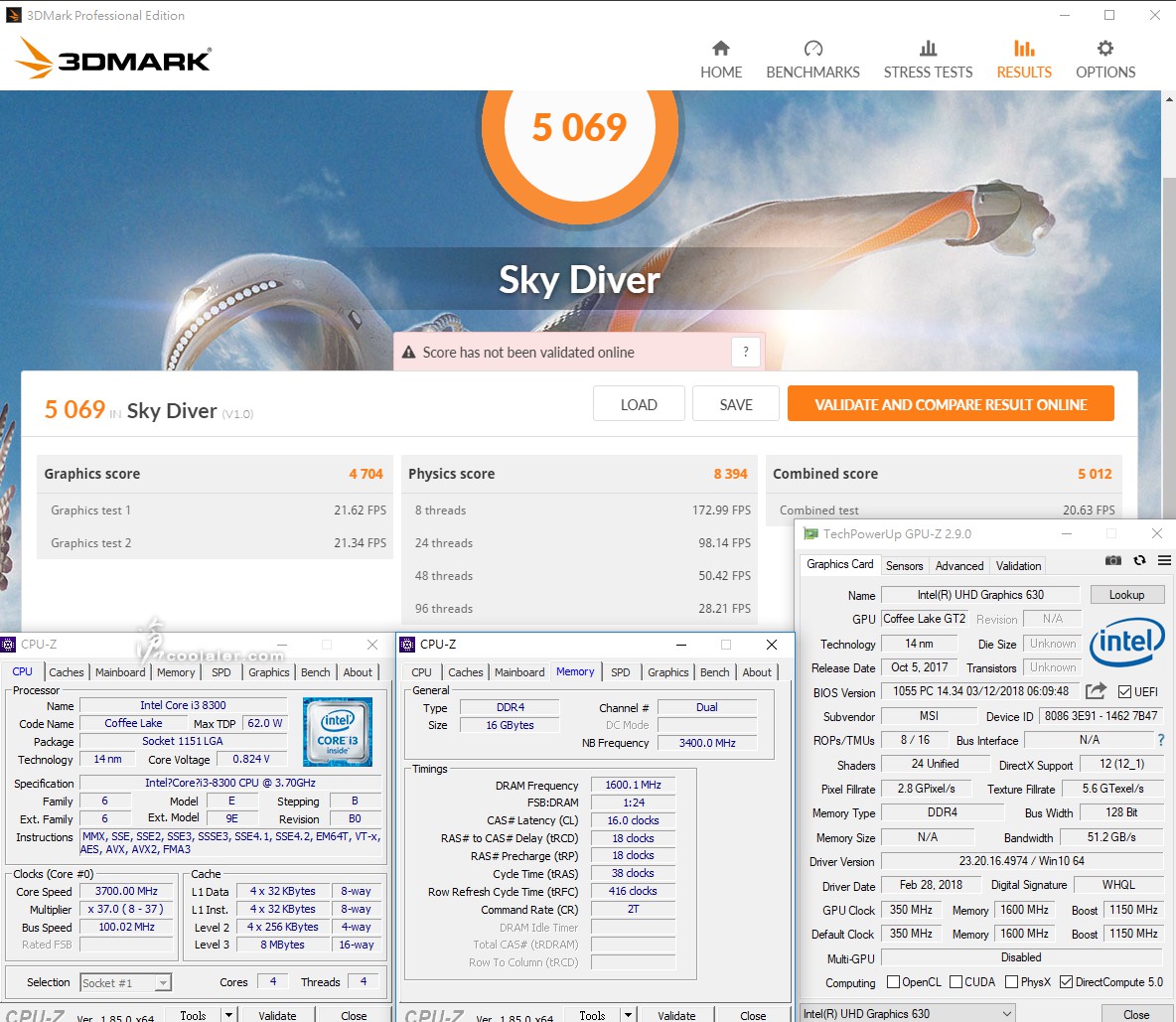Click Tools button in the CPU-tab CPU-Z window
The width and height of the screenshot is (1176, 1022).
point(193,1015)
